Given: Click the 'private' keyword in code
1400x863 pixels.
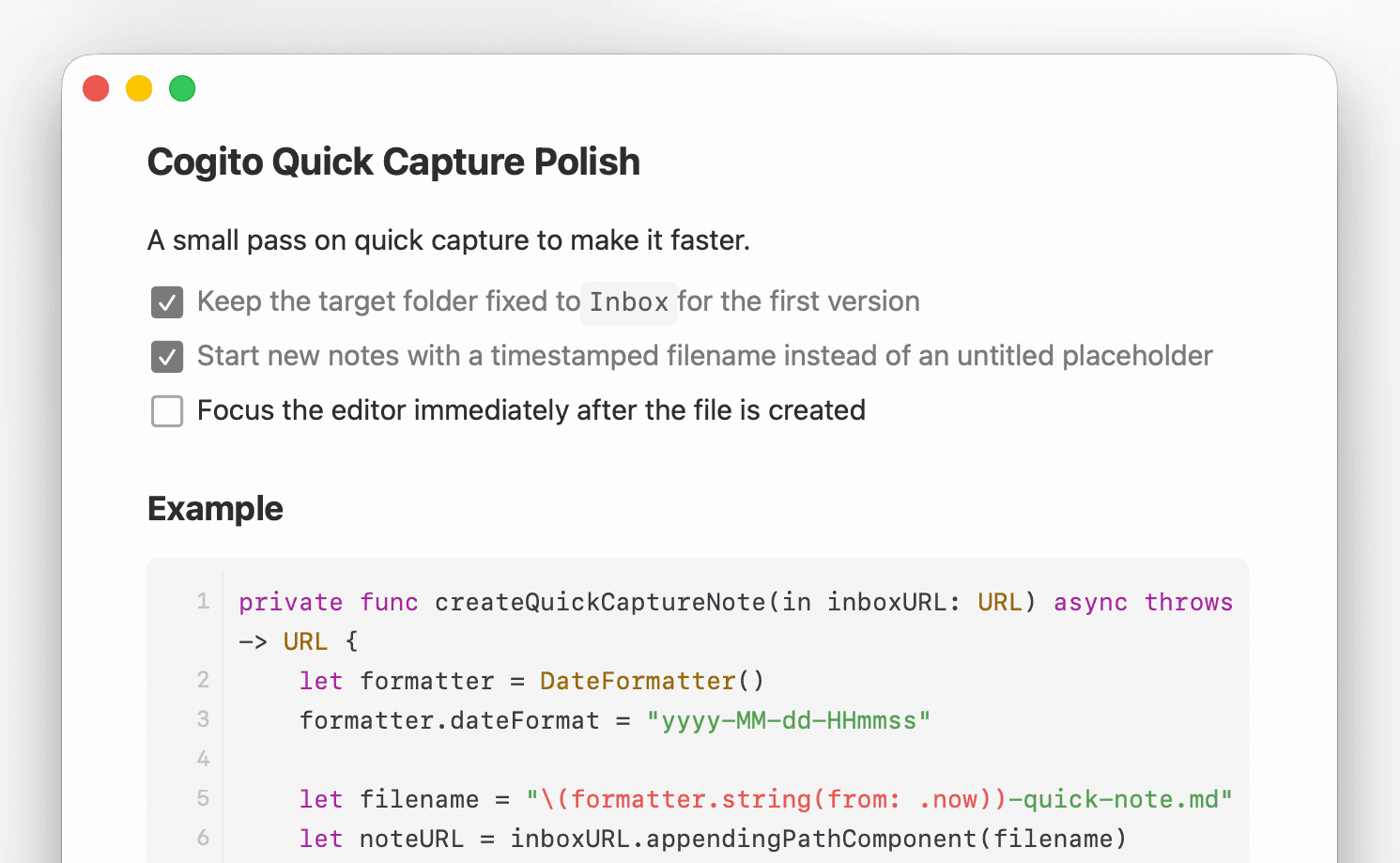Looking at the screenshot, I should coord(291,602).
